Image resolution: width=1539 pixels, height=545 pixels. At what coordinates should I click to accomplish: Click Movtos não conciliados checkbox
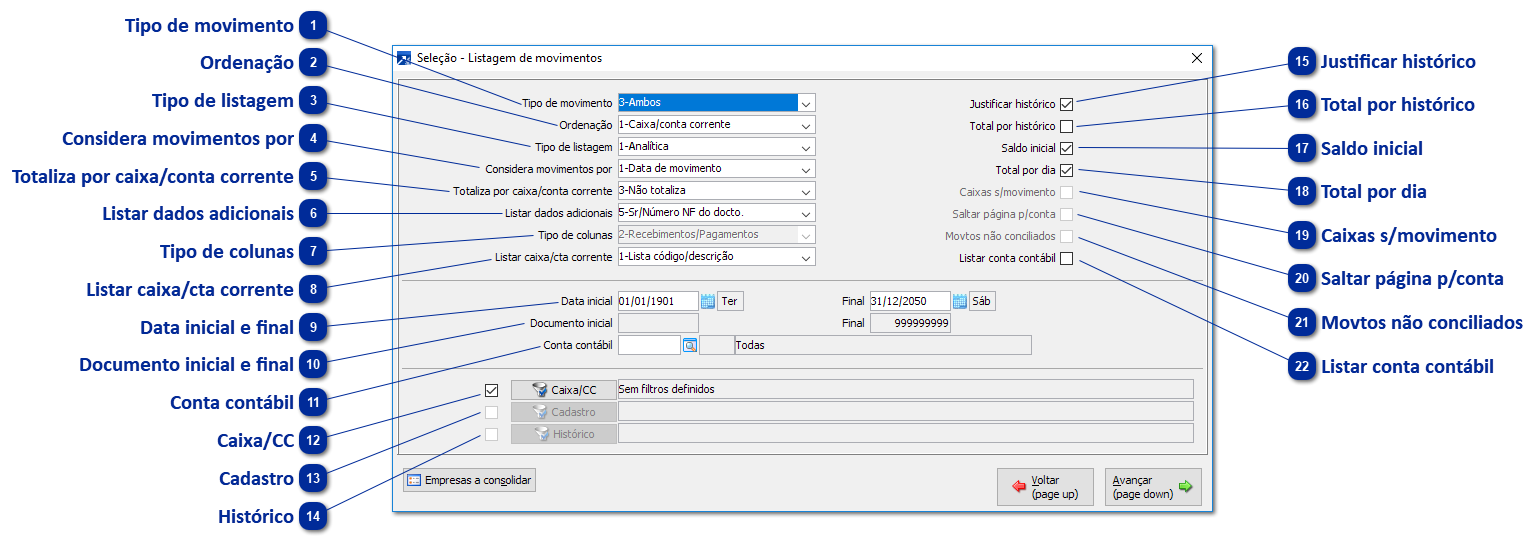coord(1066,237)
